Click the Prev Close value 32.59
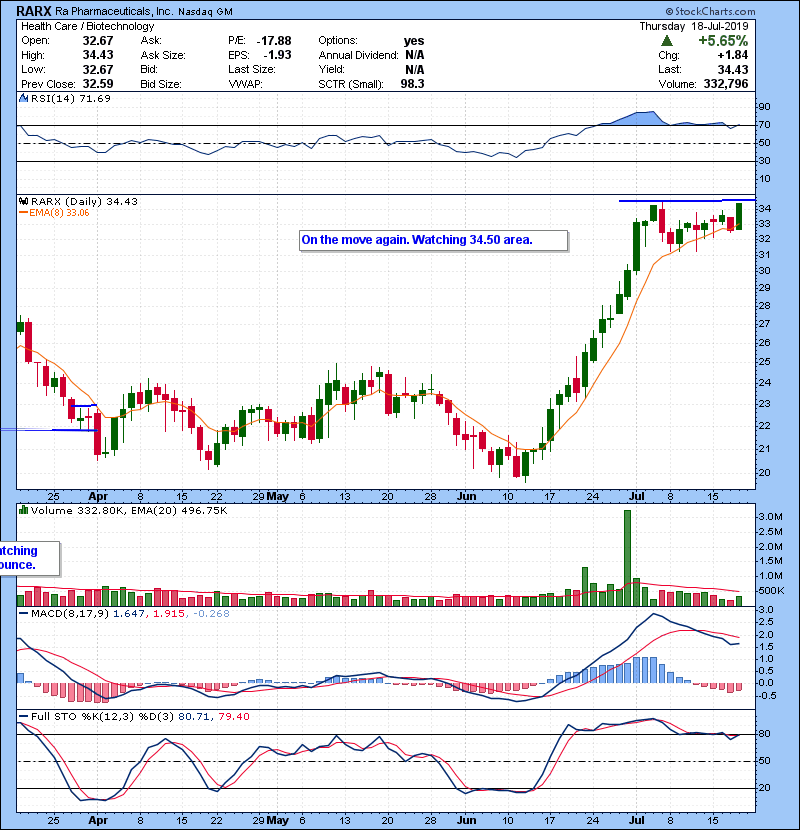 coord(98,84)
